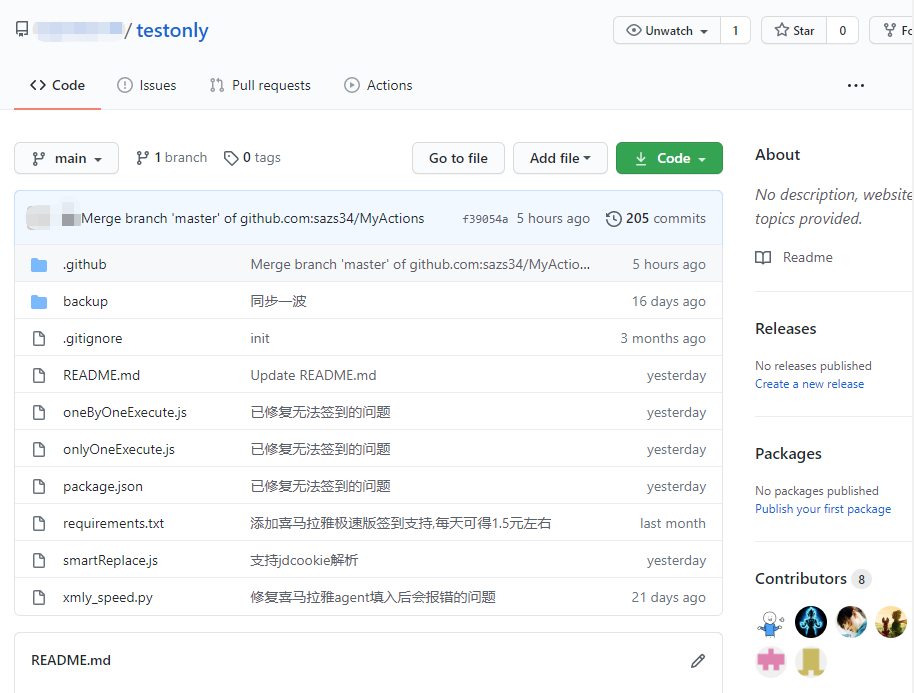914x693 pixels.
Task: Click the Create a new release link
Action: (809, 384)
